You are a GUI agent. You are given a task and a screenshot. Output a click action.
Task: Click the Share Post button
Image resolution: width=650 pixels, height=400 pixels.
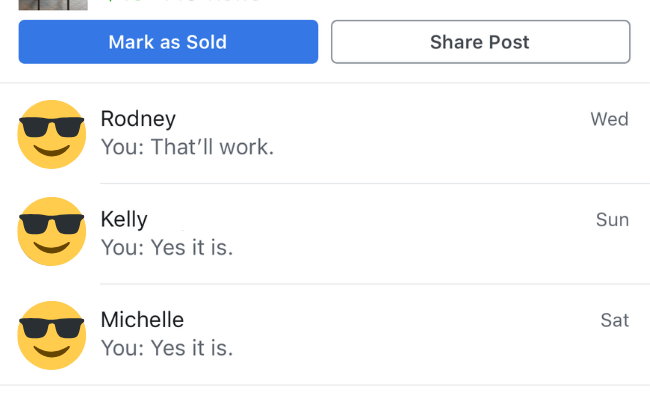click(x=480, y=42)
